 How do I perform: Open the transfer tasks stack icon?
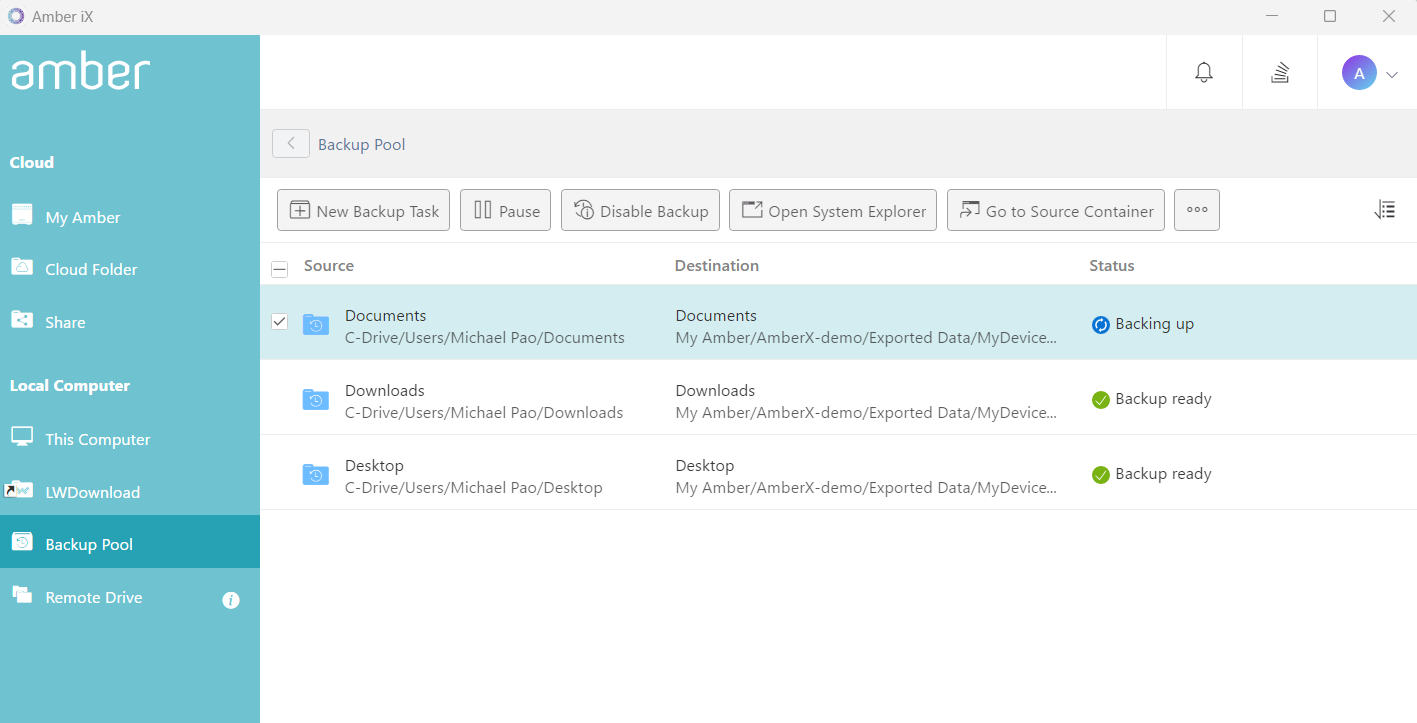click(1280, 72)
